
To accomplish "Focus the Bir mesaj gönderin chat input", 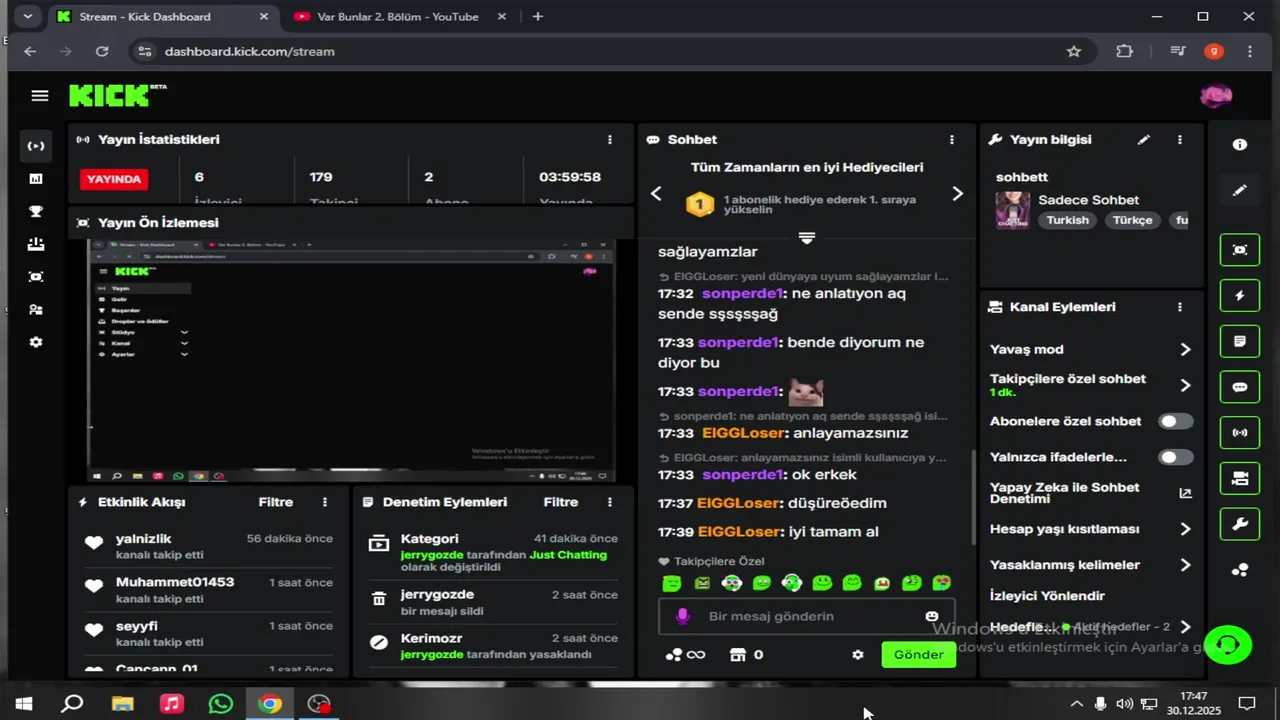I will 807,616.
